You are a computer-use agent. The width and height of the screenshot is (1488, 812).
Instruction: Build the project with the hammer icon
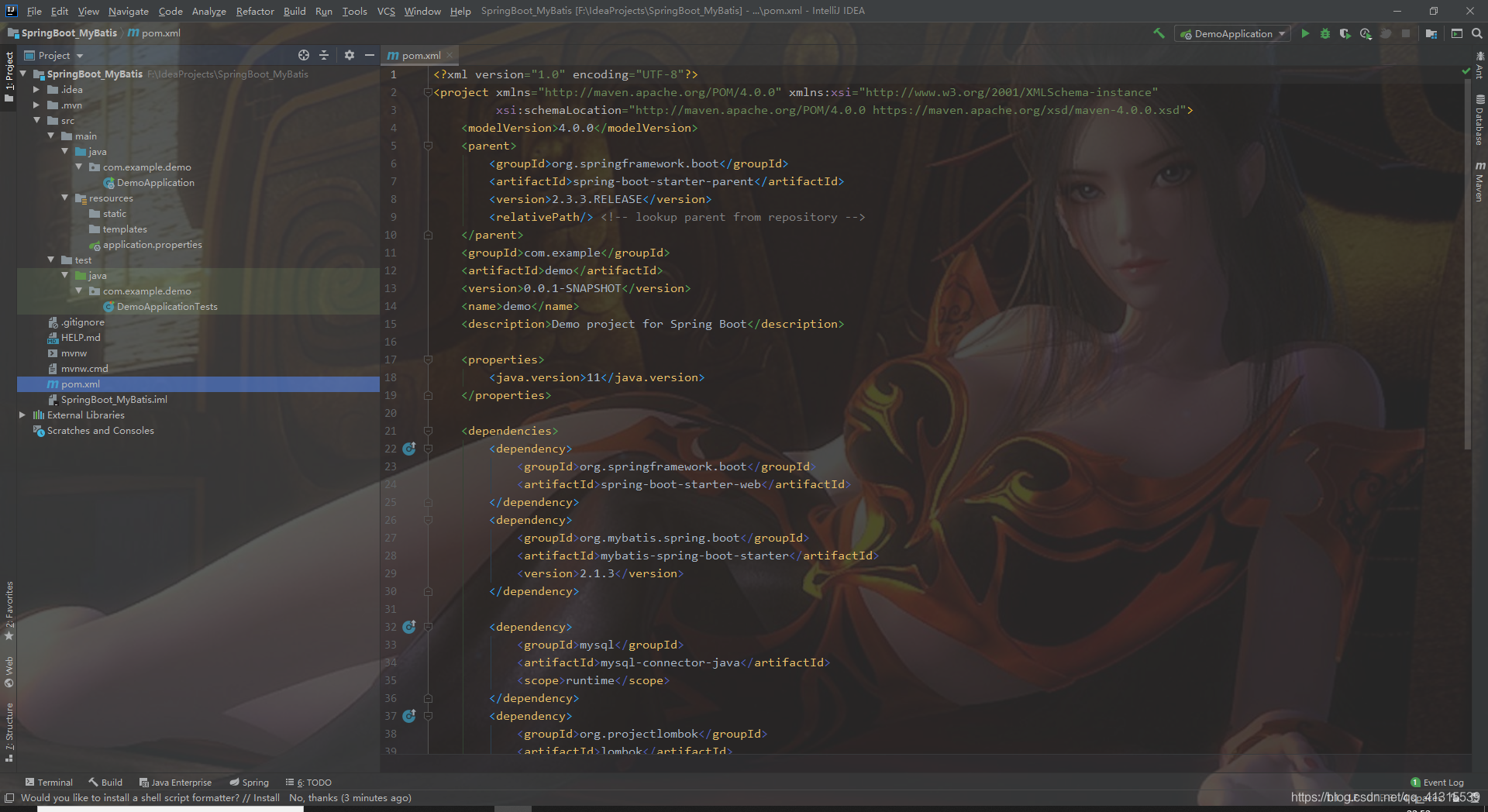[x=1159, y=33]
